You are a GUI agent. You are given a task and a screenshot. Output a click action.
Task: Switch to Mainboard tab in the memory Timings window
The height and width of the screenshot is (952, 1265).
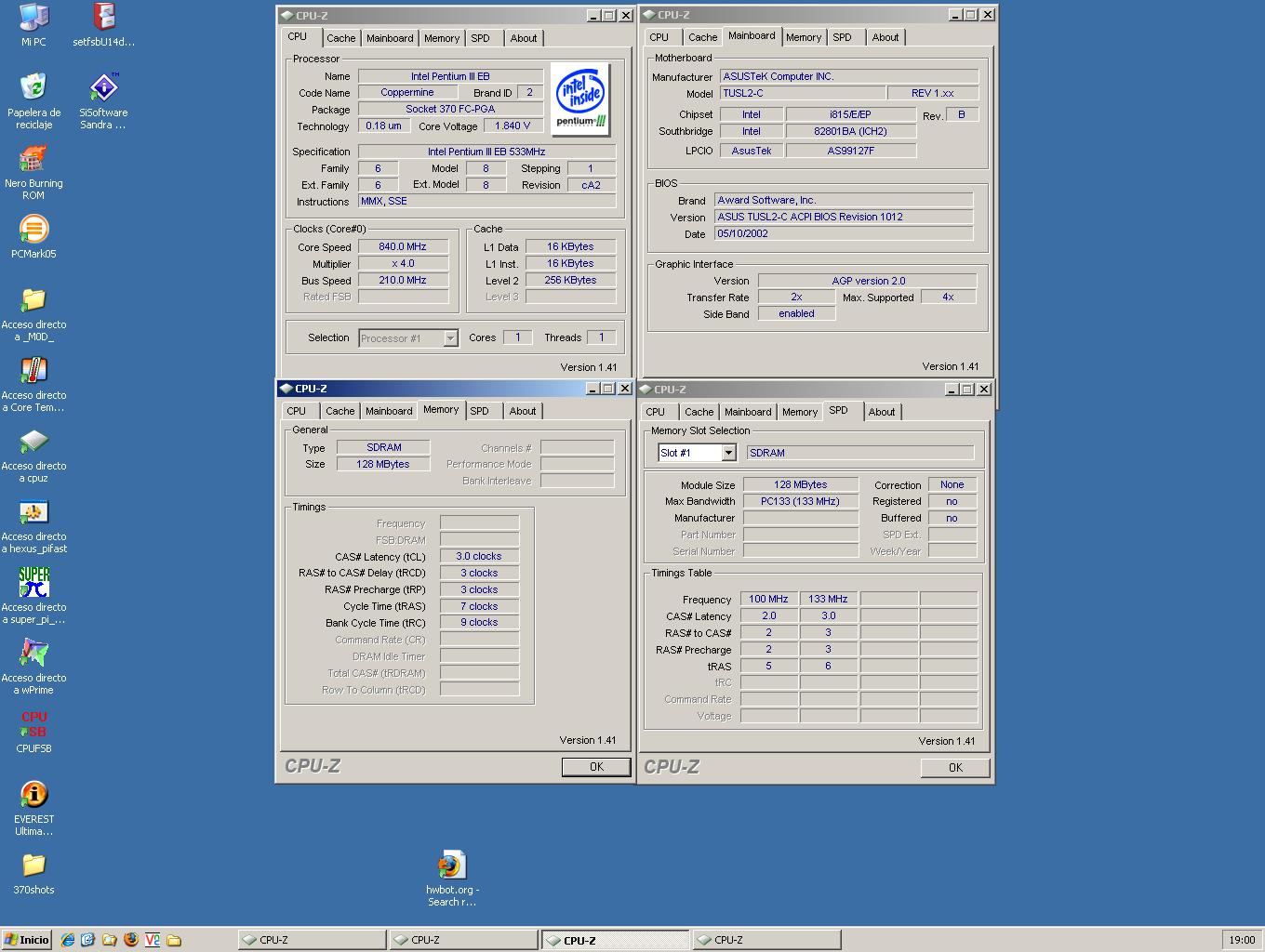(x=389, y=411)
